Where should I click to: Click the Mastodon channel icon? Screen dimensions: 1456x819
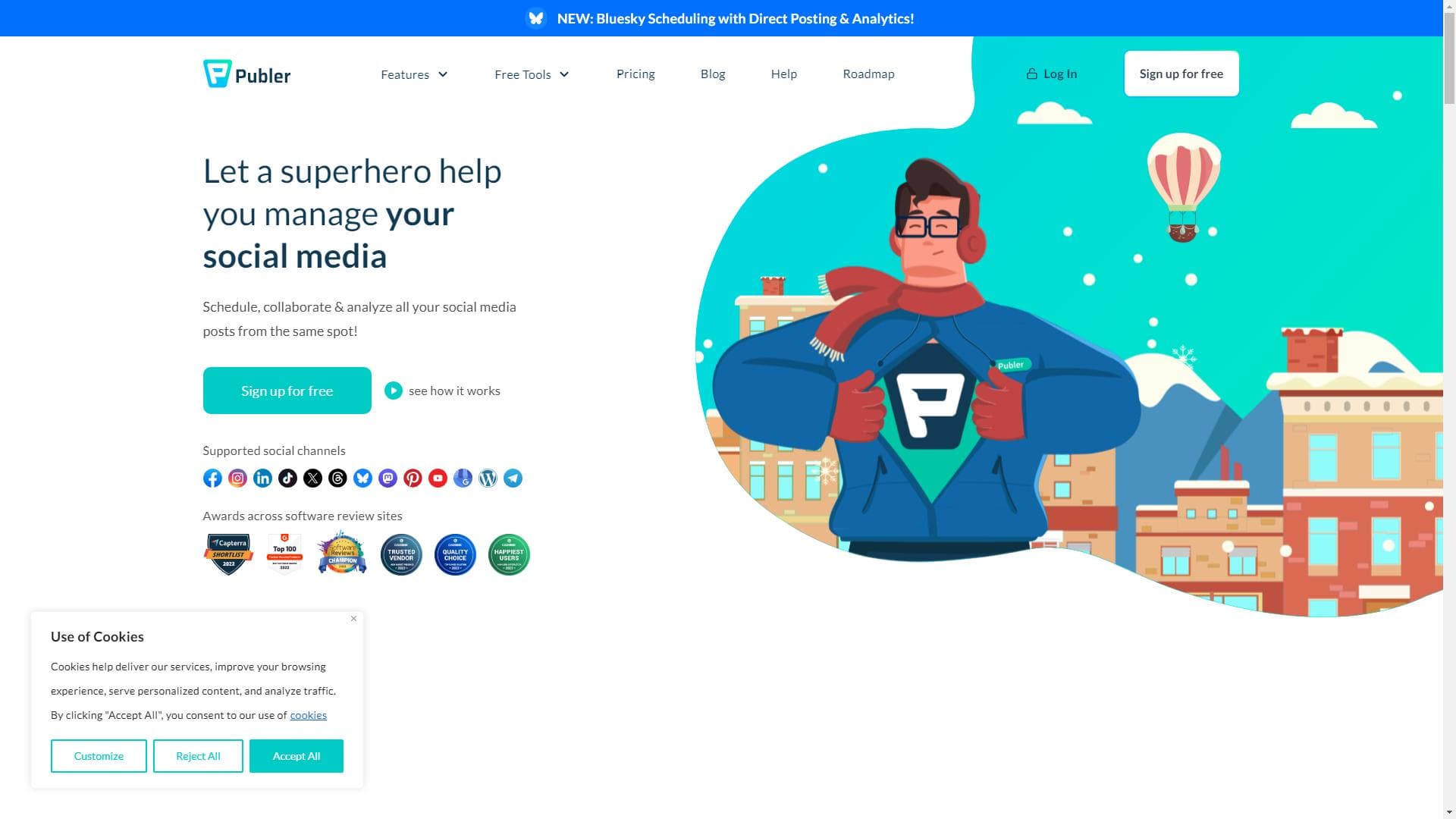388,478
